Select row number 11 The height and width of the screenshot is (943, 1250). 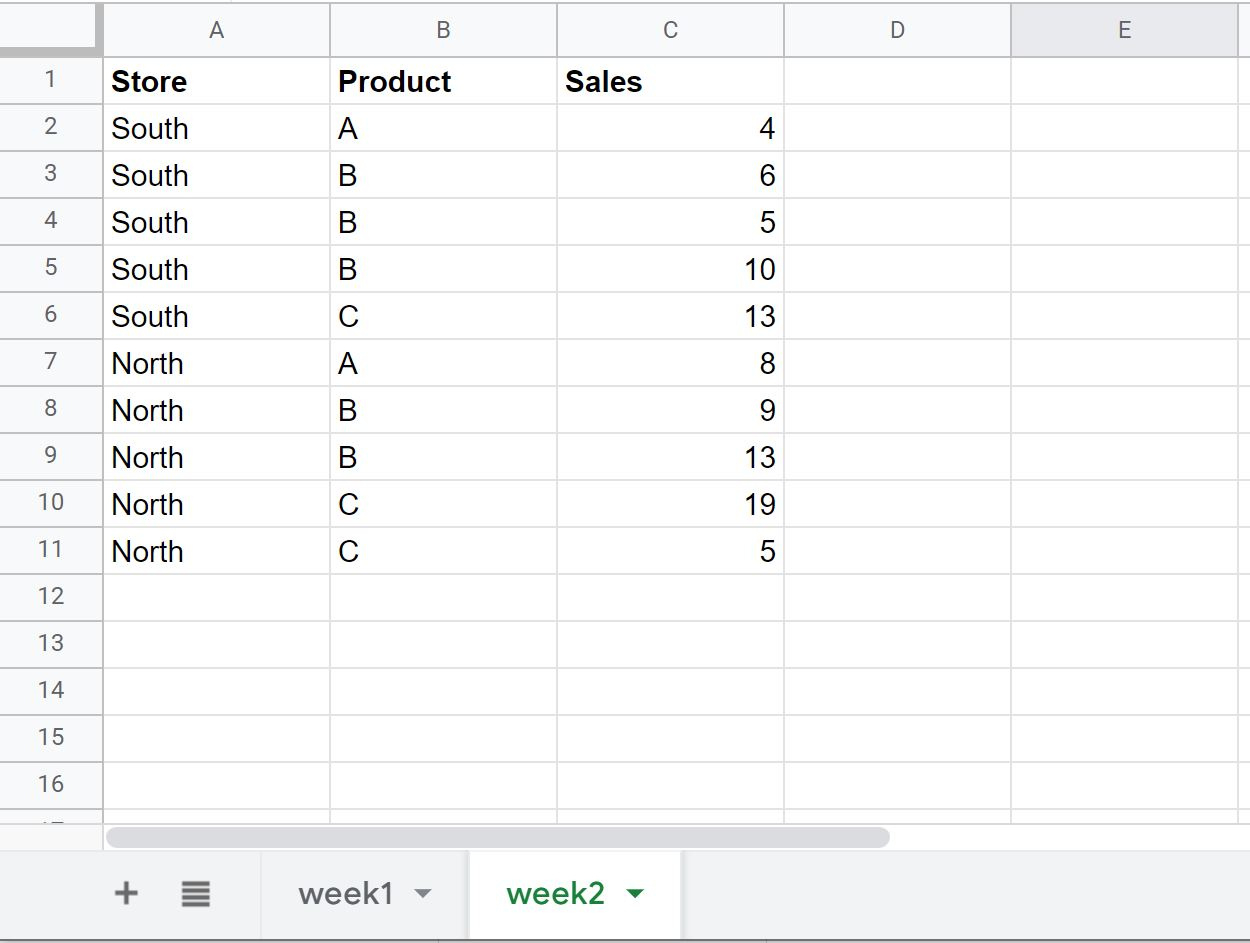point(51,550)
